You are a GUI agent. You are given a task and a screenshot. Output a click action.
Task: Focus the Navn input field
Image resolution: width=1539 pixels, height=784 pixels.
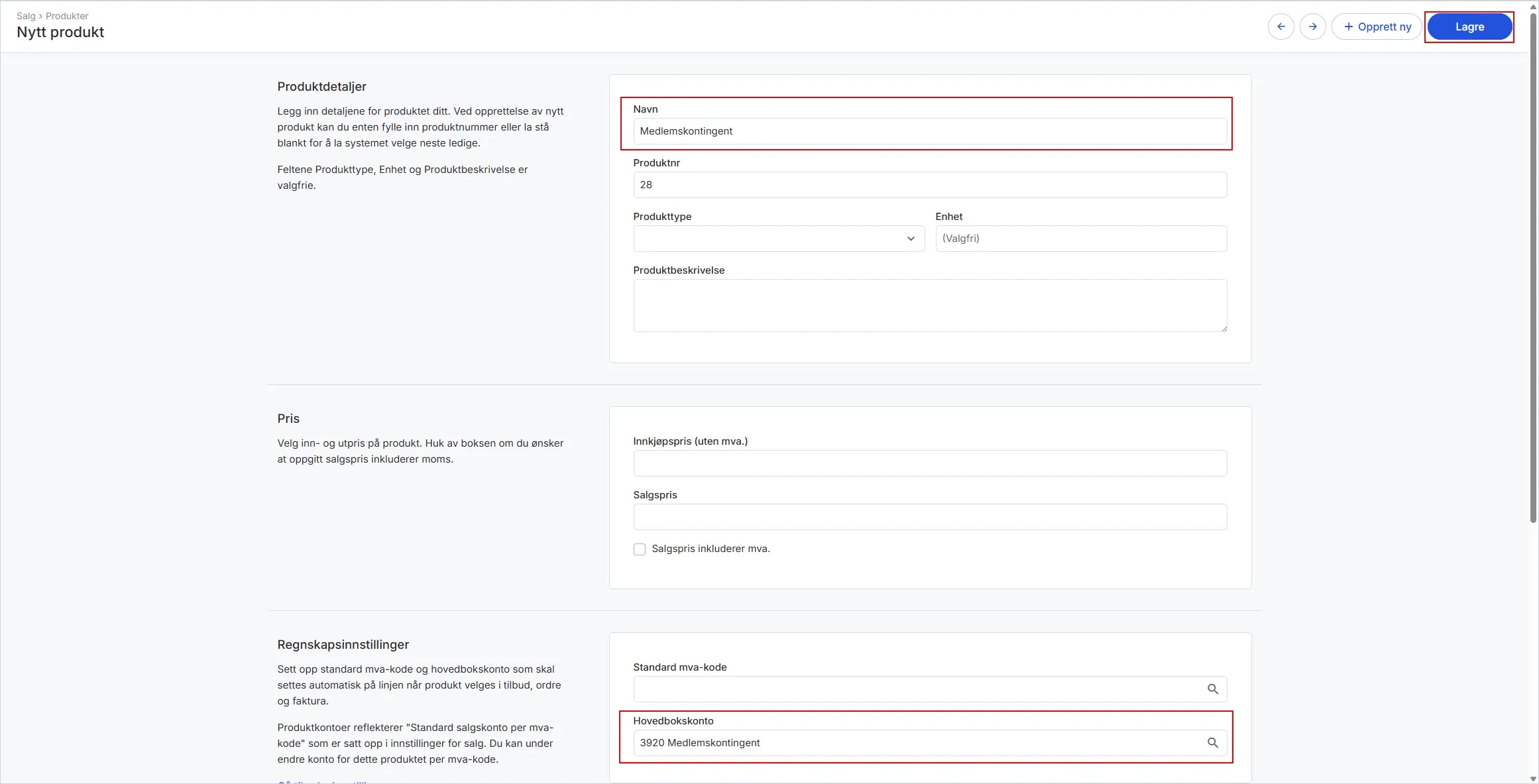click(929, 131)
